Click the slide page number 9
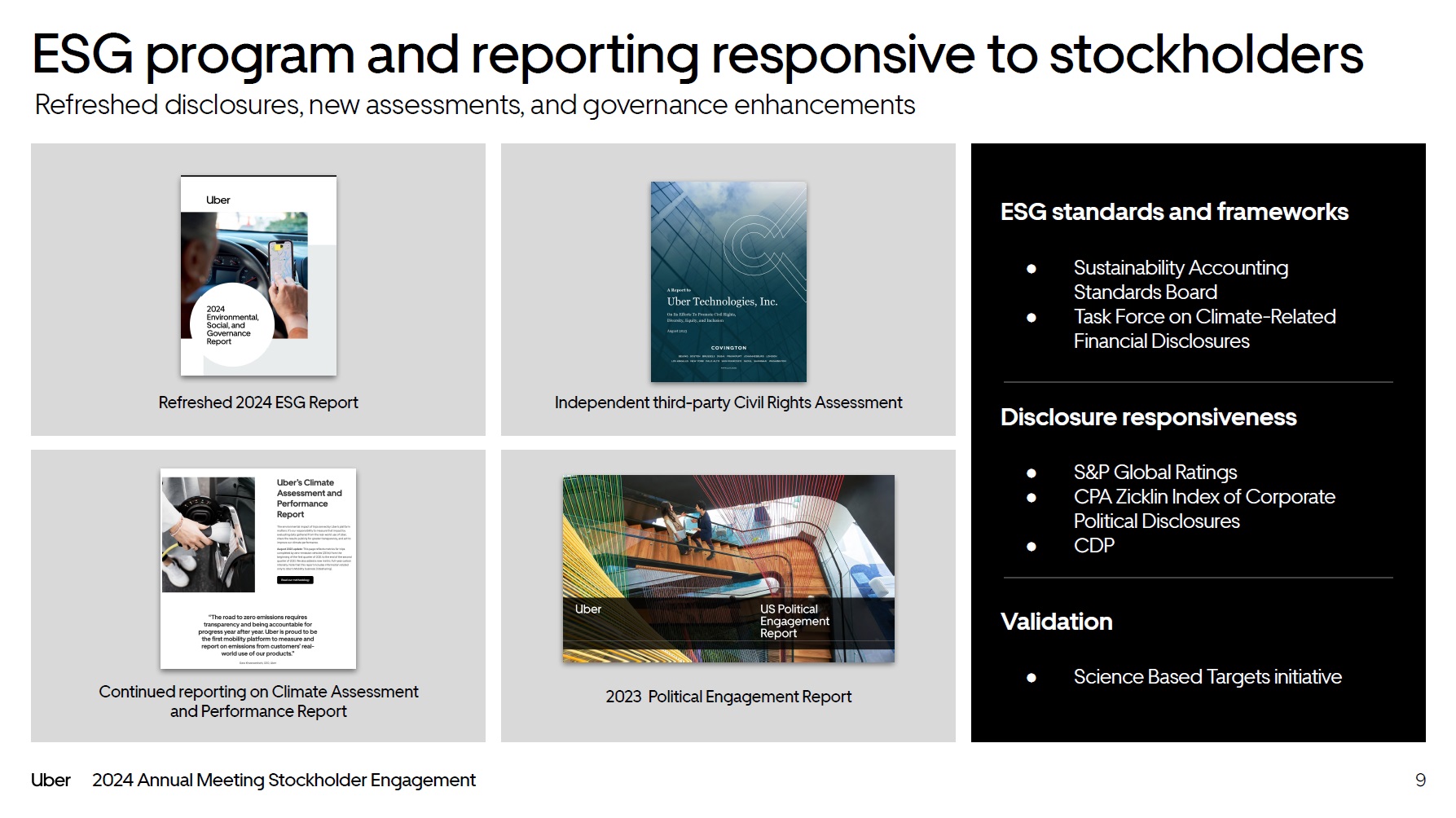The image size is (1456, 818). point(1420,781)
